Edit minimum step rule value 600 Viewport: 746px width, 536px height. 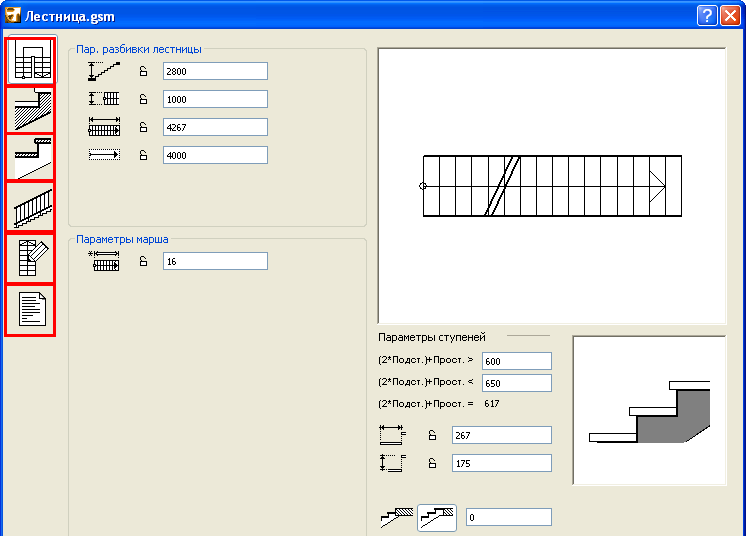517,361
